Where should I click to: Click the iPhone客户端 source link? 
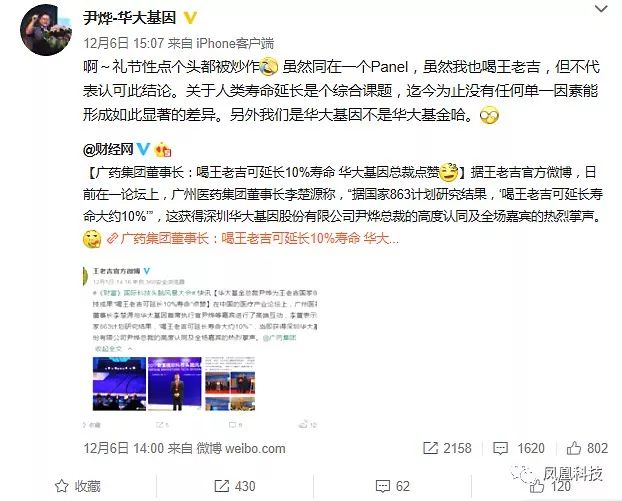(235, 43)
